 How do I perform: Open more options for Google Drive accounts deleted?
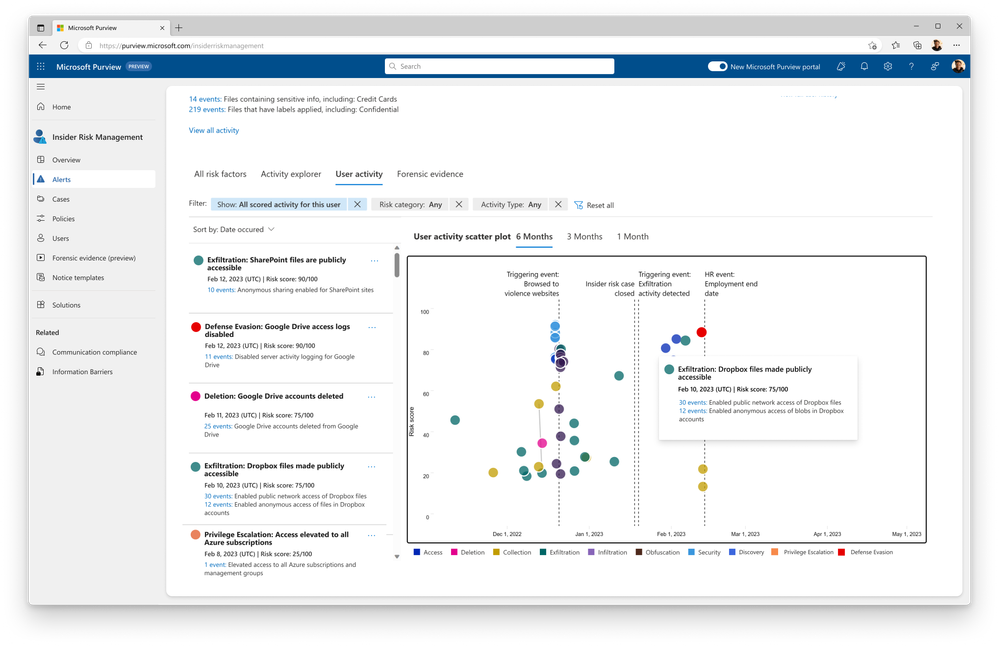[x=371, y=397]
